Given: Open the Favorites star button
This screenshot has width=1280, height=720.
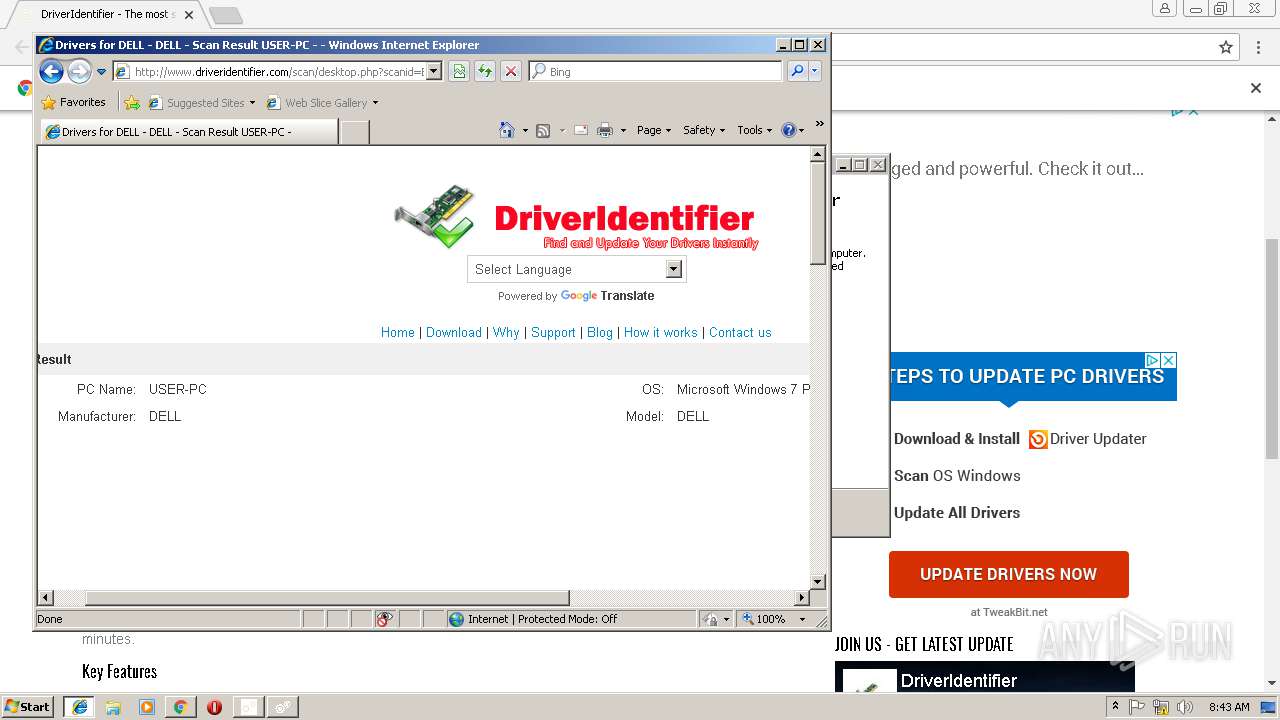Looking at the screenshot, I should click(x=73, y=102).
